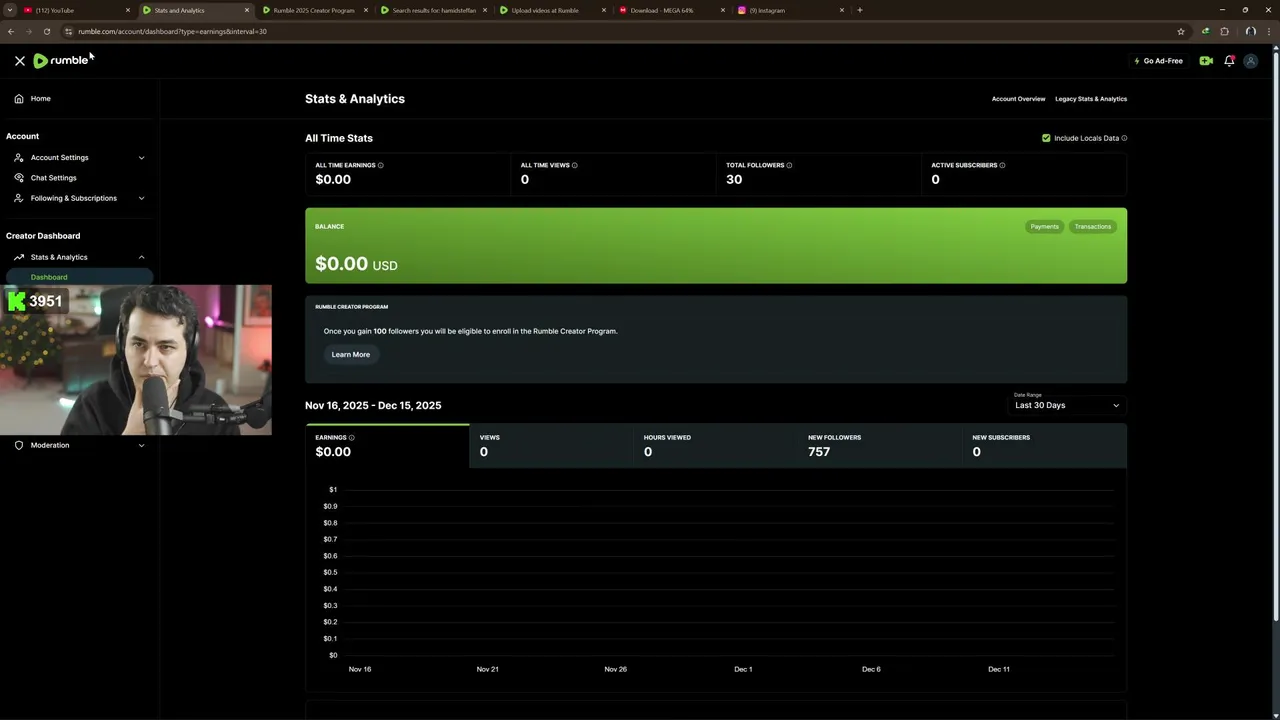The width and height of the screenshot is (1280, 720).
Task: Expand Following & Subscriptions chevron
Action: click(141, 198)
